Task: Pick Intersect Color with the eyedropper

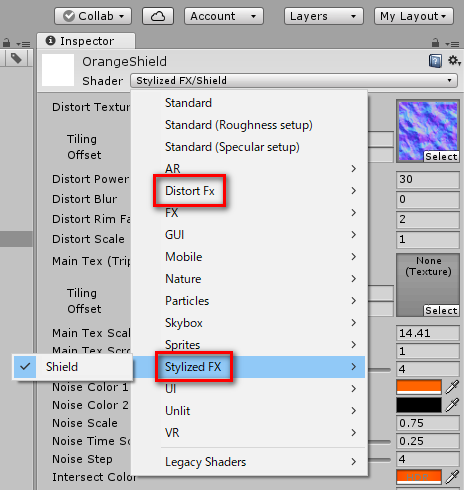Action: (x=452, y=477)
